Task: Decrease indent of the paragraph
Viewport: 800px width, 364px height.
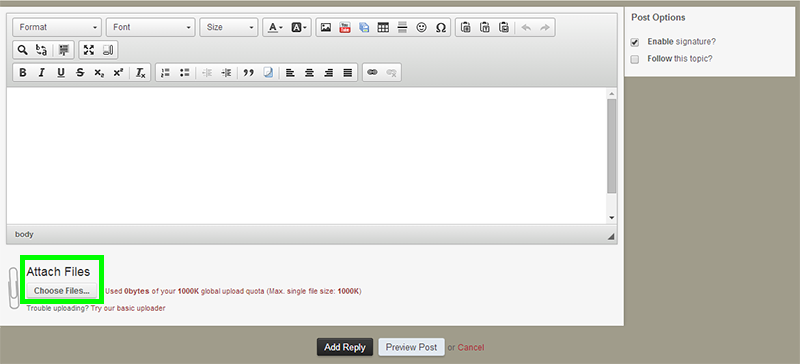Action: 207,72
